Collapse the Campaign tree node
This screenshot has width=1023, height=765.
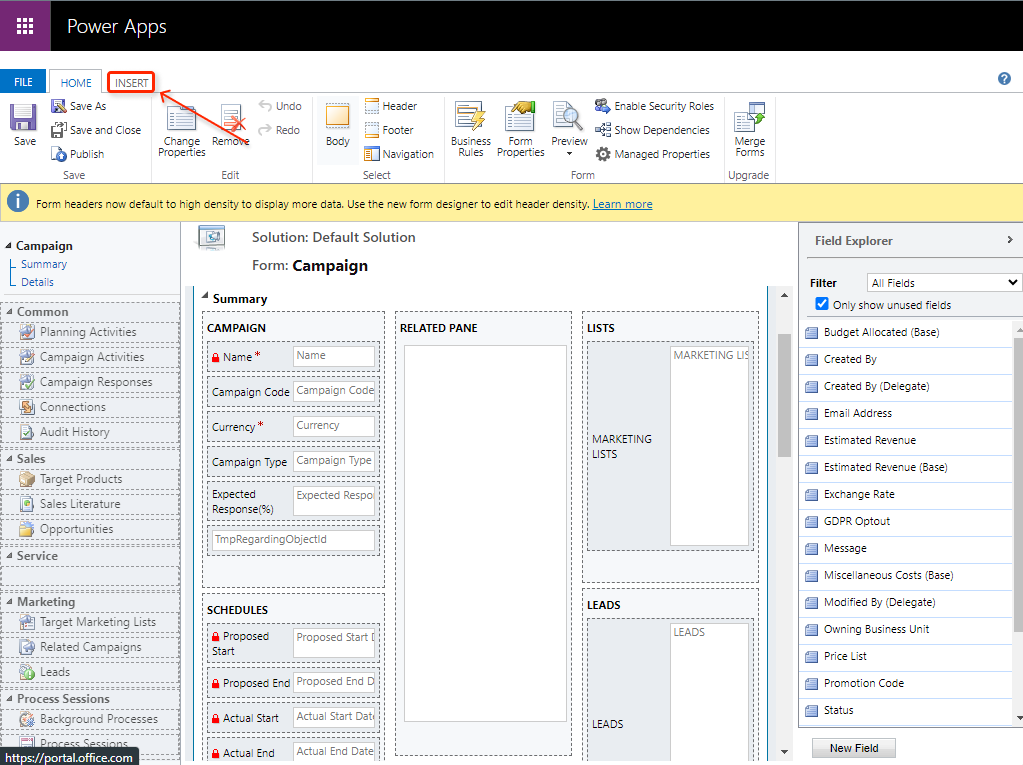tap(8, 245)
